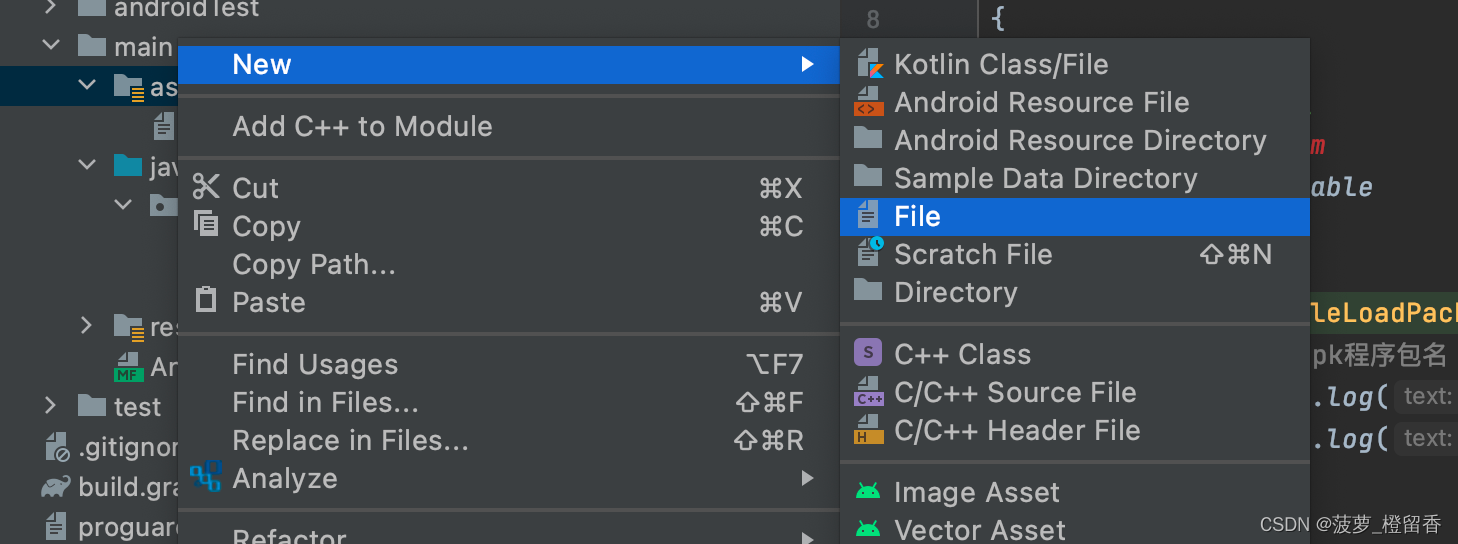Click the Cut scissors icon
Screen dimensions: 1458x544
[206, 188]
